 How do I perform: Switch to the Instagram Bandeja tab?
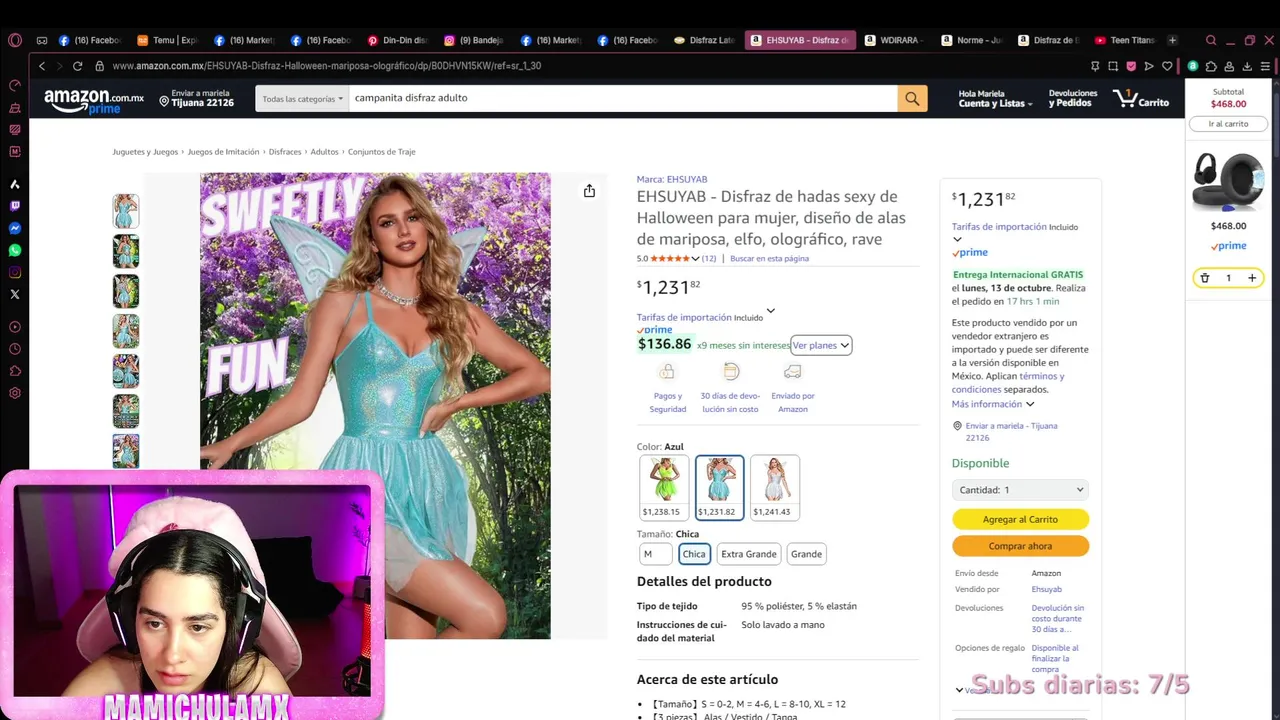point(475,40)
